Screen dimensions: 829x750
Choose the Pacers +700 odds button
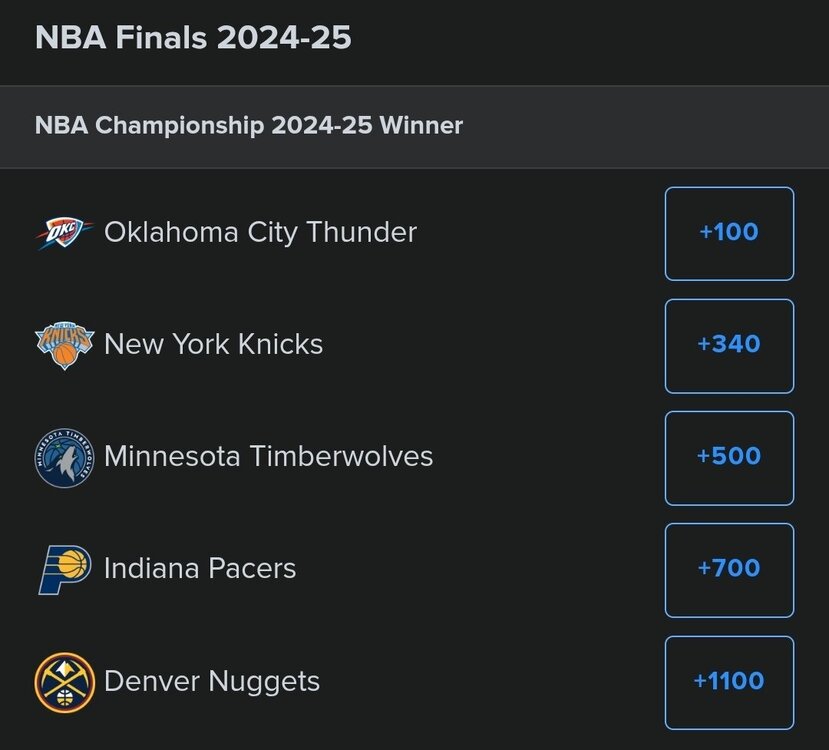729,569
